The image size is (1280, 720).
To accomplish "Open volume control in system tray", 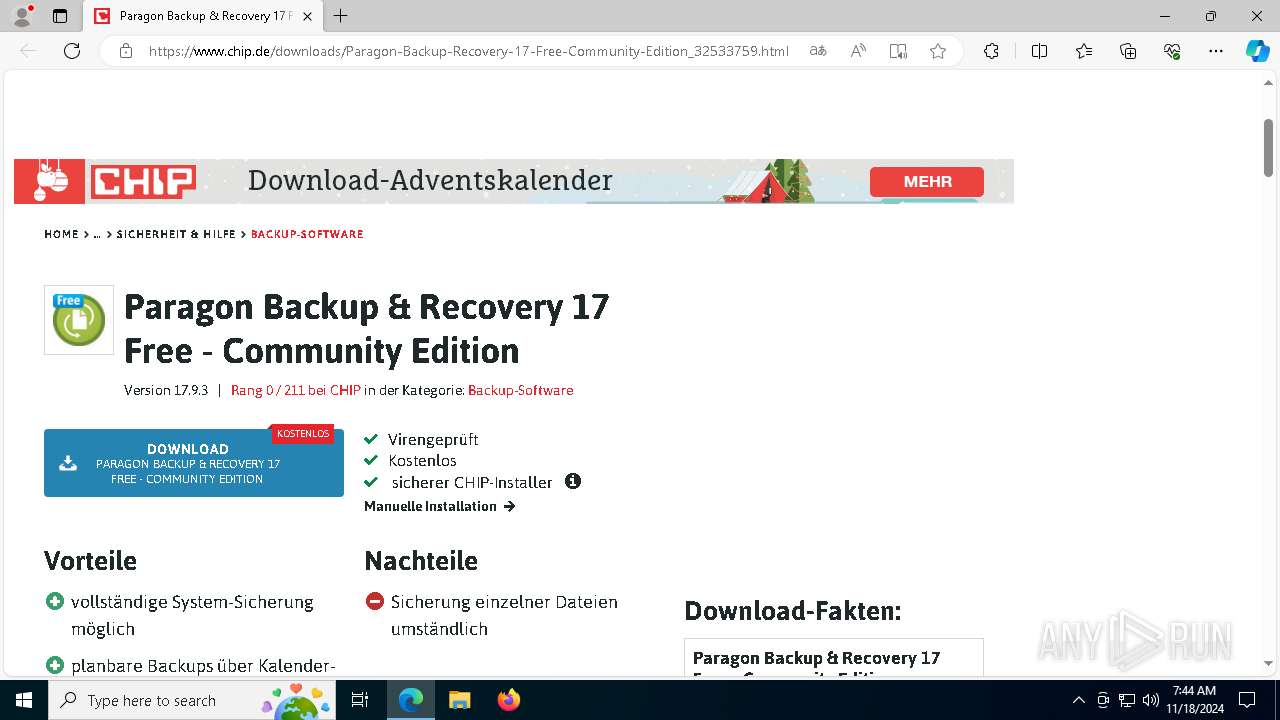I will pyautogui.click(x=1151, y=700).
